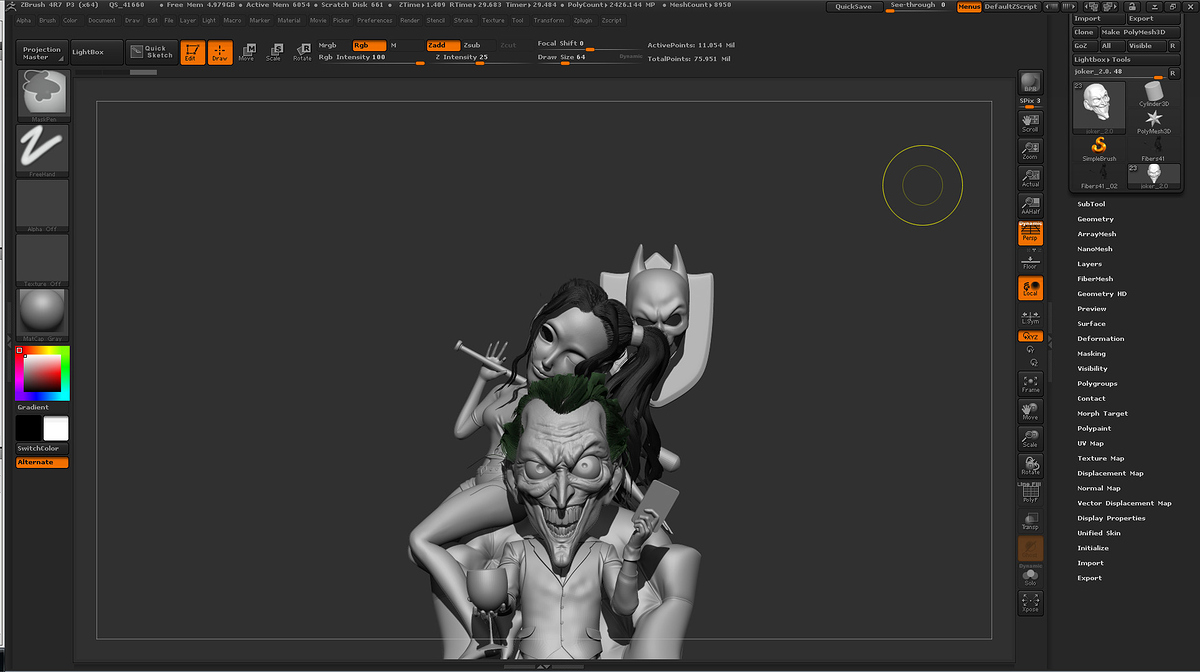Open the Zplugin menu
Viewport: 1200px width, 672px height.
(x=583, y=20)
